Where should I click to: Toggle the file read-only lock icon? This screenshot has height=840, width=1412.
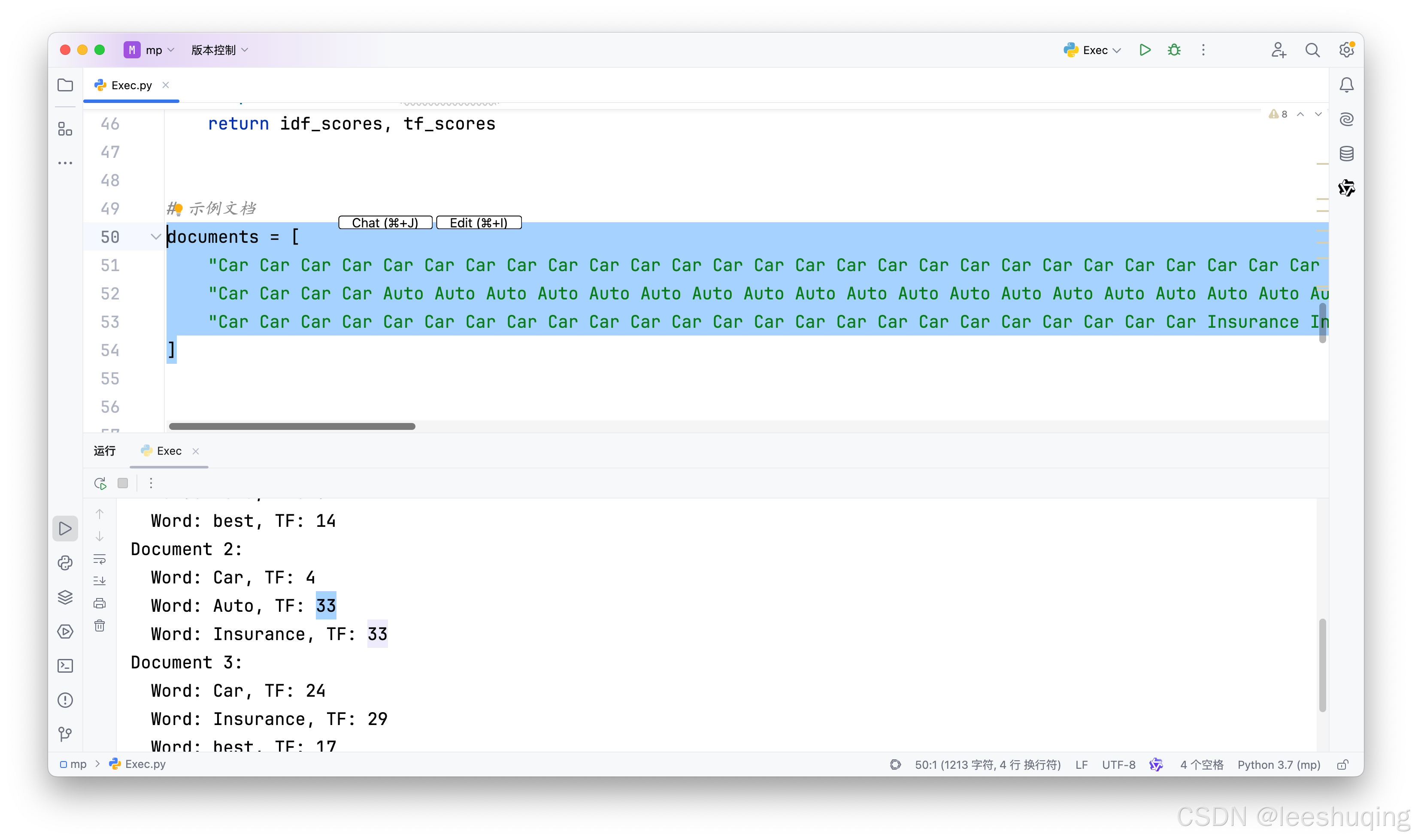tap(1342, 765)
